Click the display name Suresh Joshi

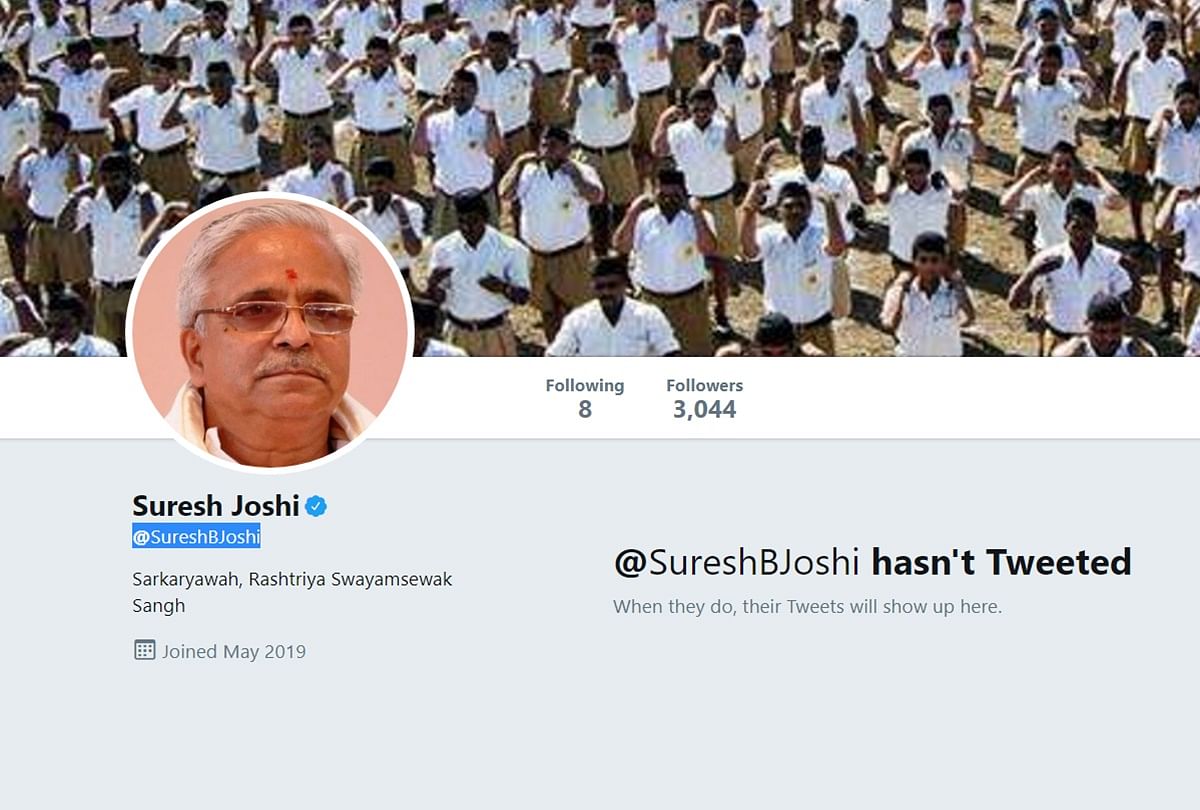click(216, 506)
